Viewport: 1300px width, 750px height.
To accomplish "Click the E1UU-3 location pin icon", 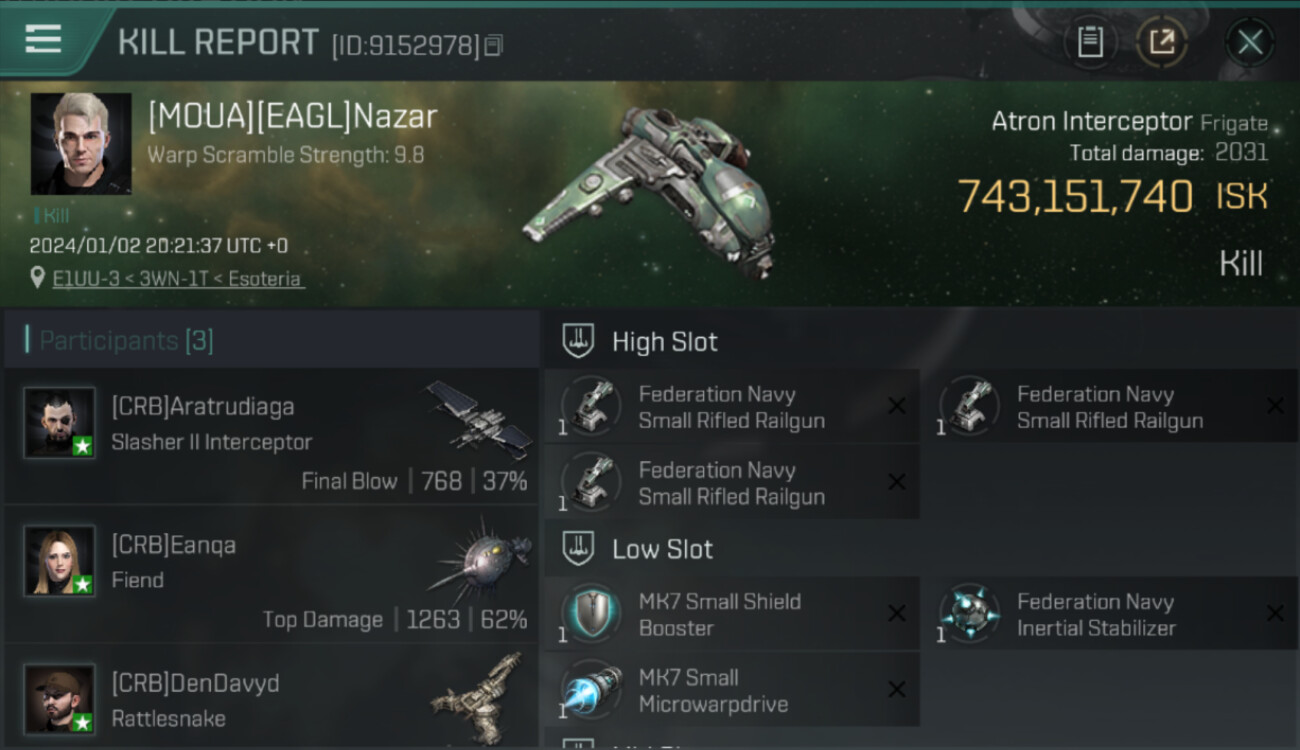I will (38, 278).
